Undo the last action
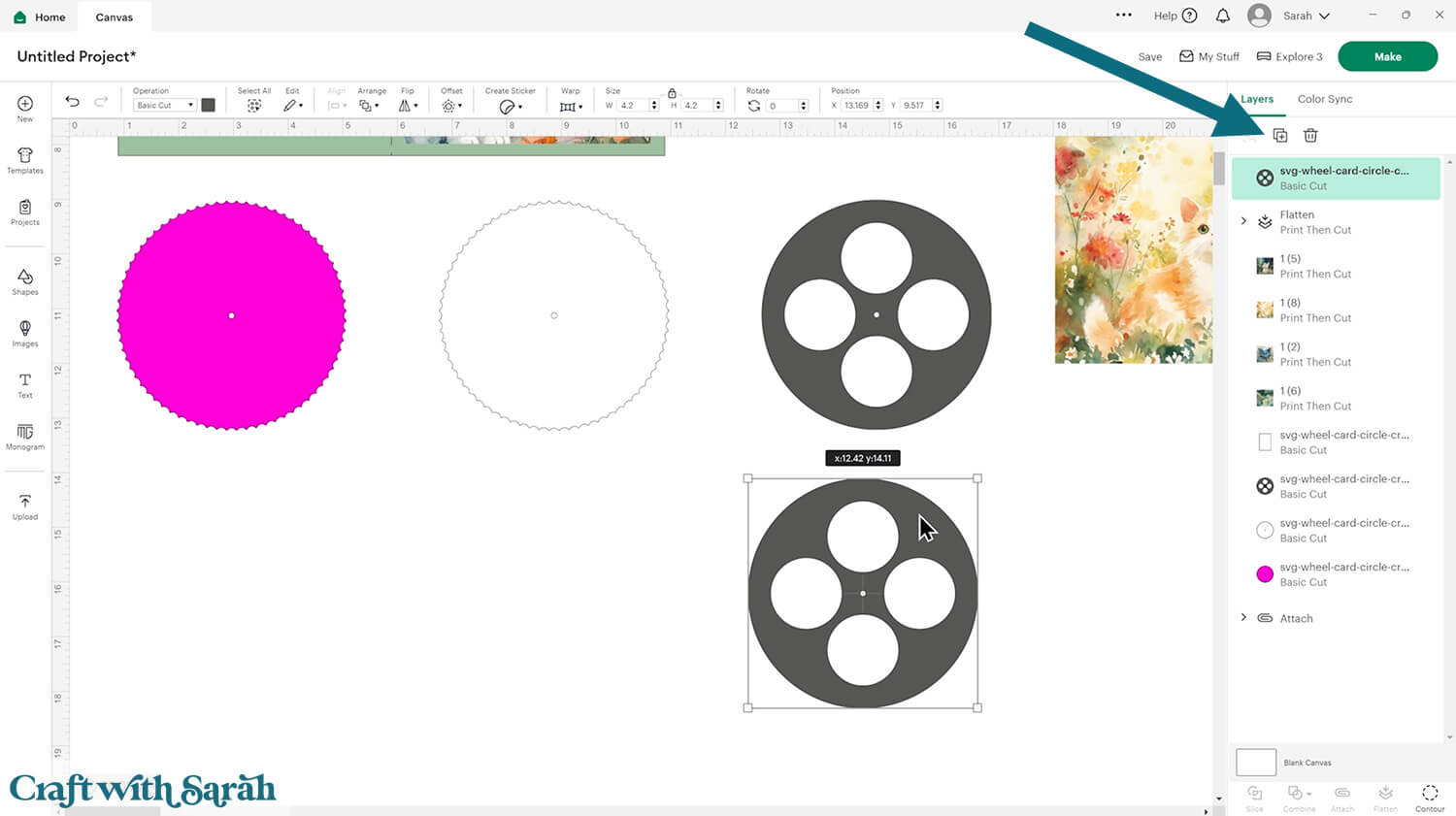Screen dimensions: 1456x816 coord(73,102)
